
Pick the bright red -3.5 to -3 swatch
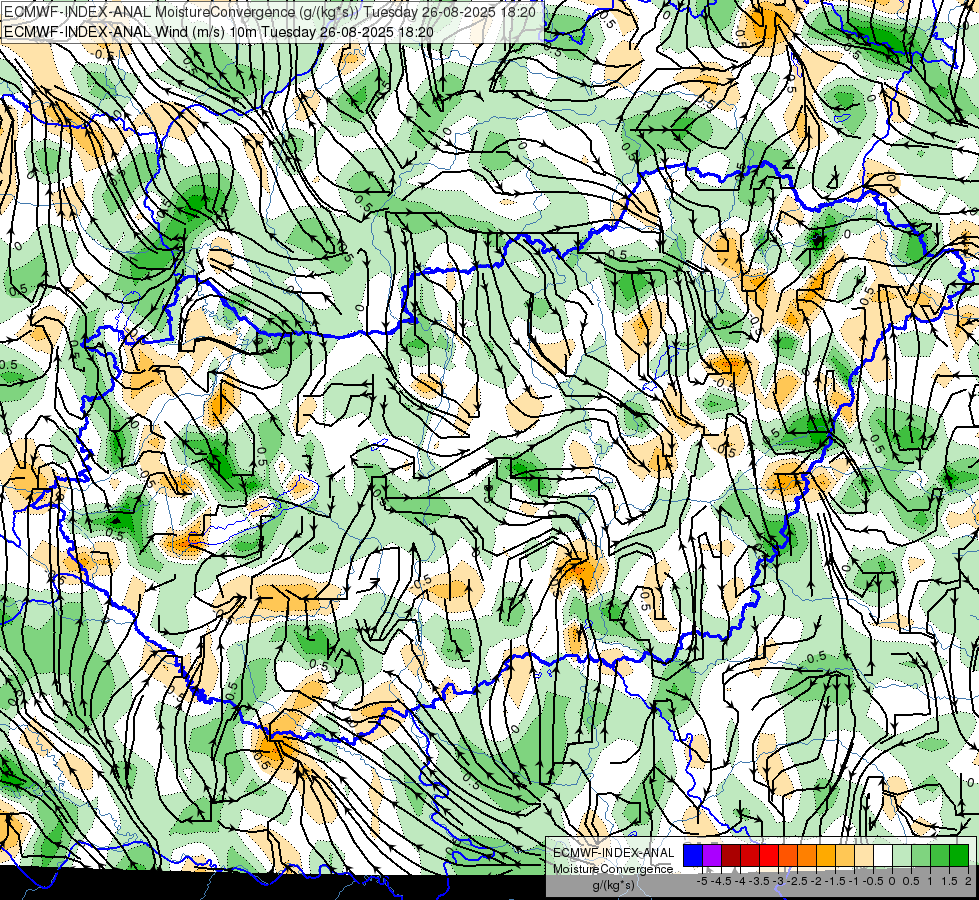[x=769, y=856]
